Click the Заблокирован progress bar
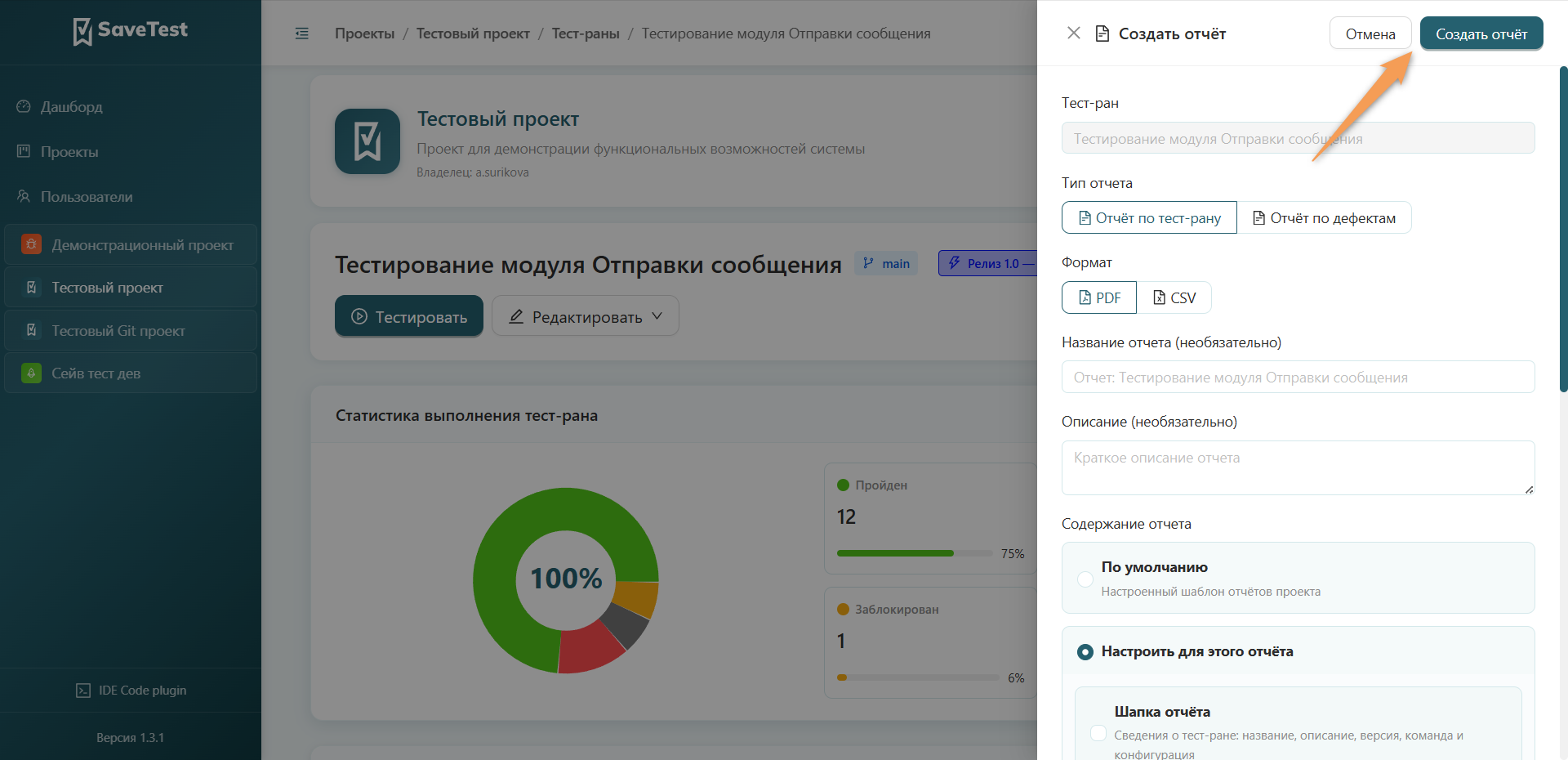This screenshot has height=760, width=1568. (x=918, y=677)
